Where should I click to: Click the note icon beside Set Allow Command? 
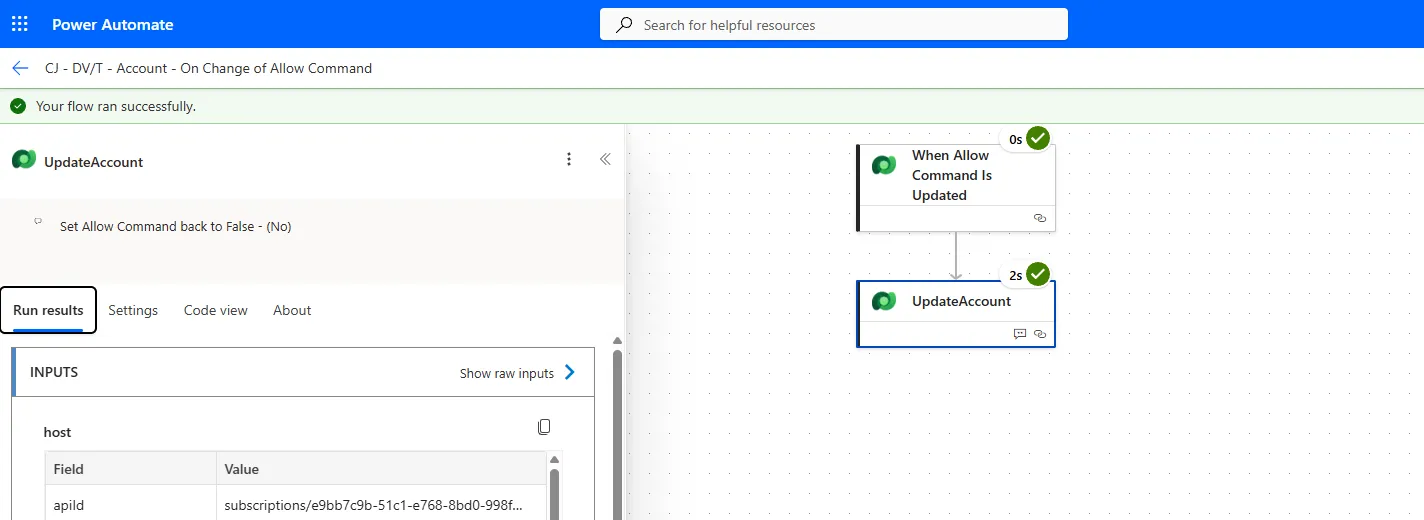[x=38, y=222]
